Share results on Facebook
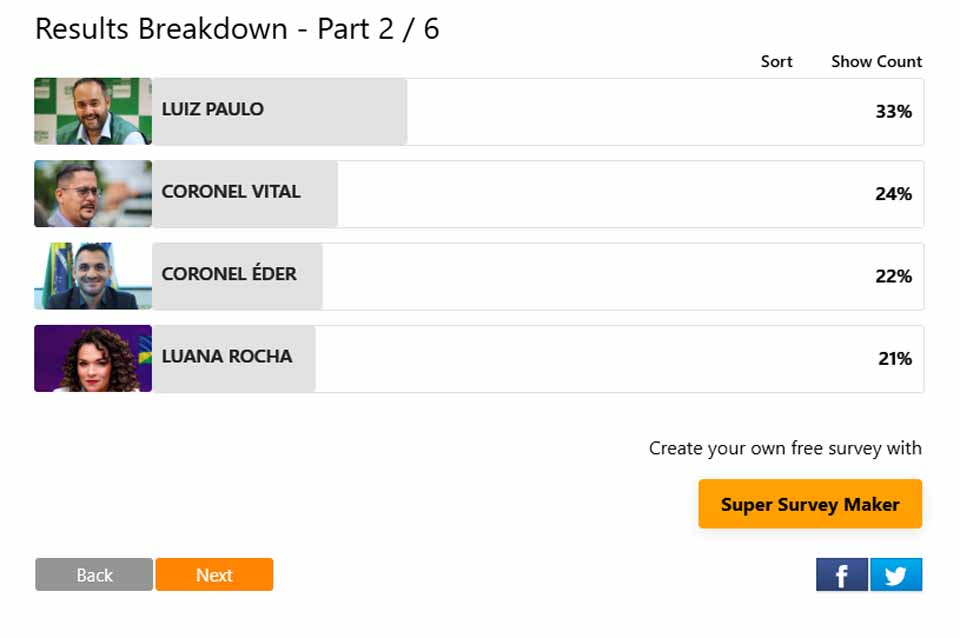960x638 pixels. click(x=842, y=575)
